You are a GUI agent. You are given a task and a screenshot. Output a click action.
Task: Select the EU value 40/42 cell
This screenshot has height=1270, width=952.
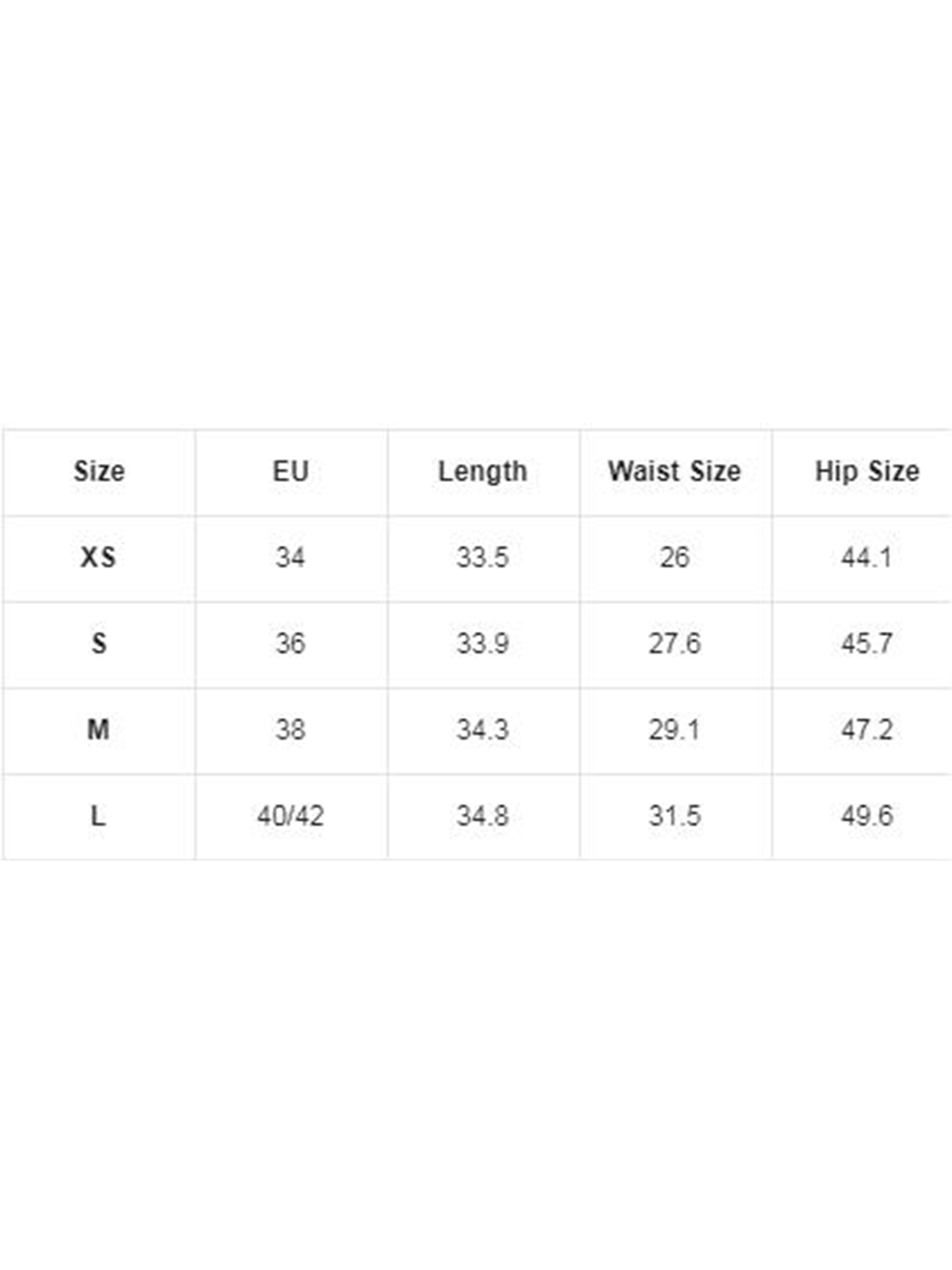291,816
